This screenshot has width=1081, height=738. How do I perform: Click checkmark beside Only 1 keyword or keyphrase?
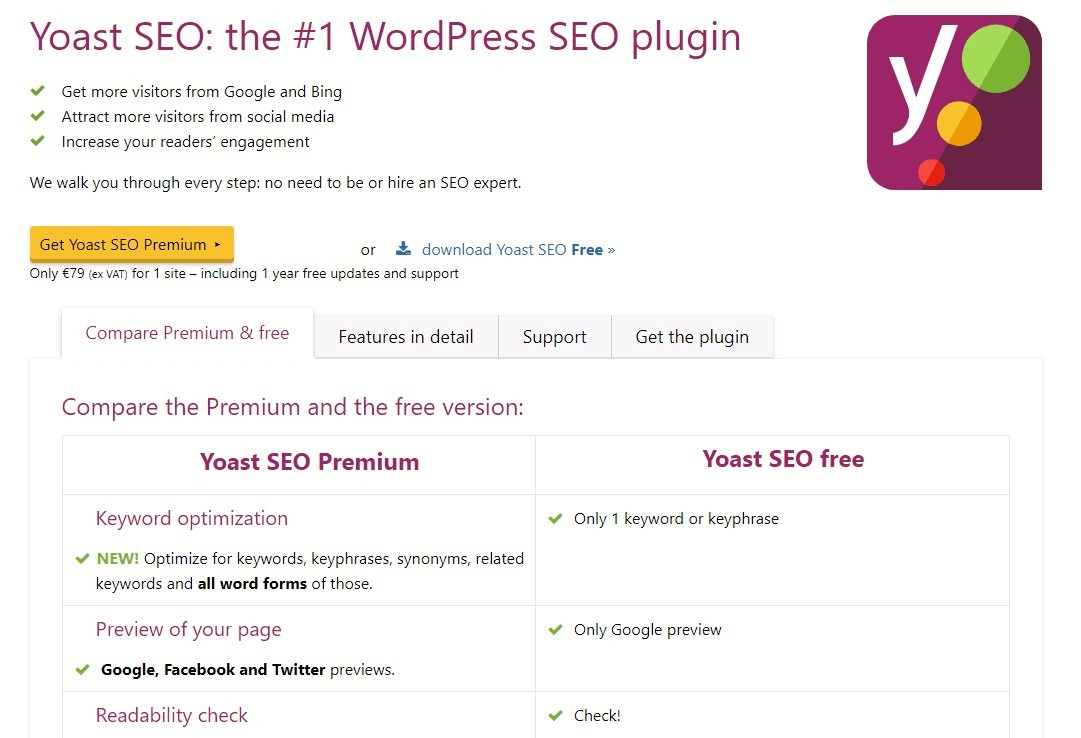(x=555, y=519)
